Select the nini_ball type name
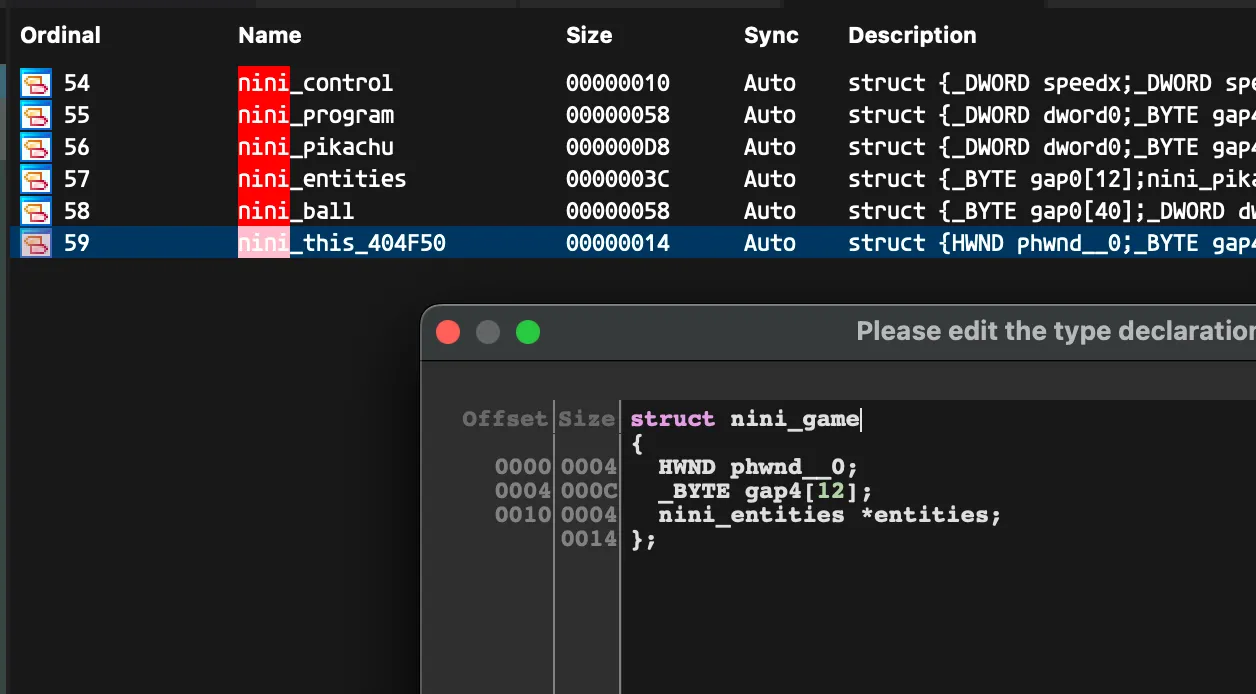The image size is (1256, 694). click(296, 211)
